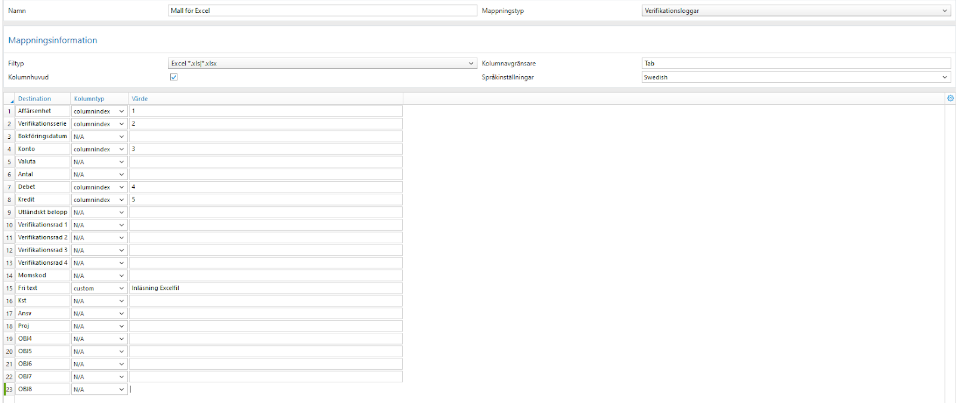Select row 15 Fri text header
958x403 pixels.
tap(9, 288)
